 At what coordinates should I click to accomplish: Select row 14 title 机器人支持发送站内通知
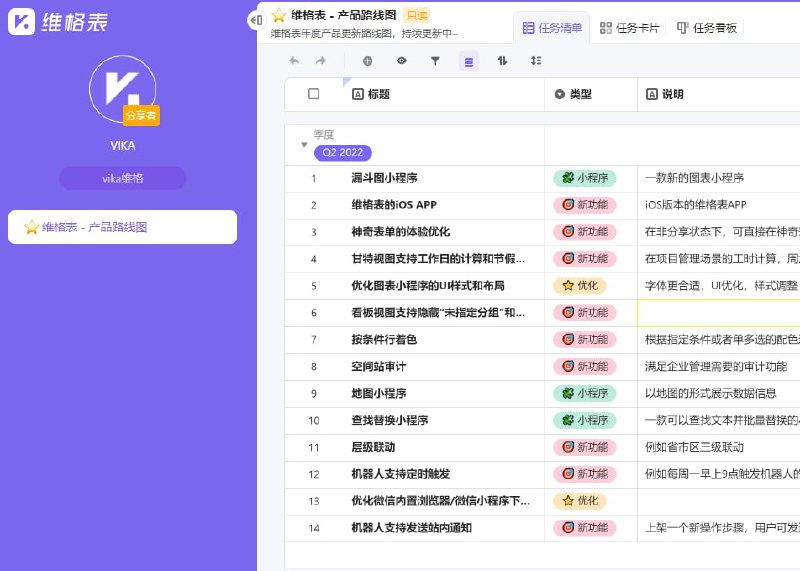pos(411,528)
